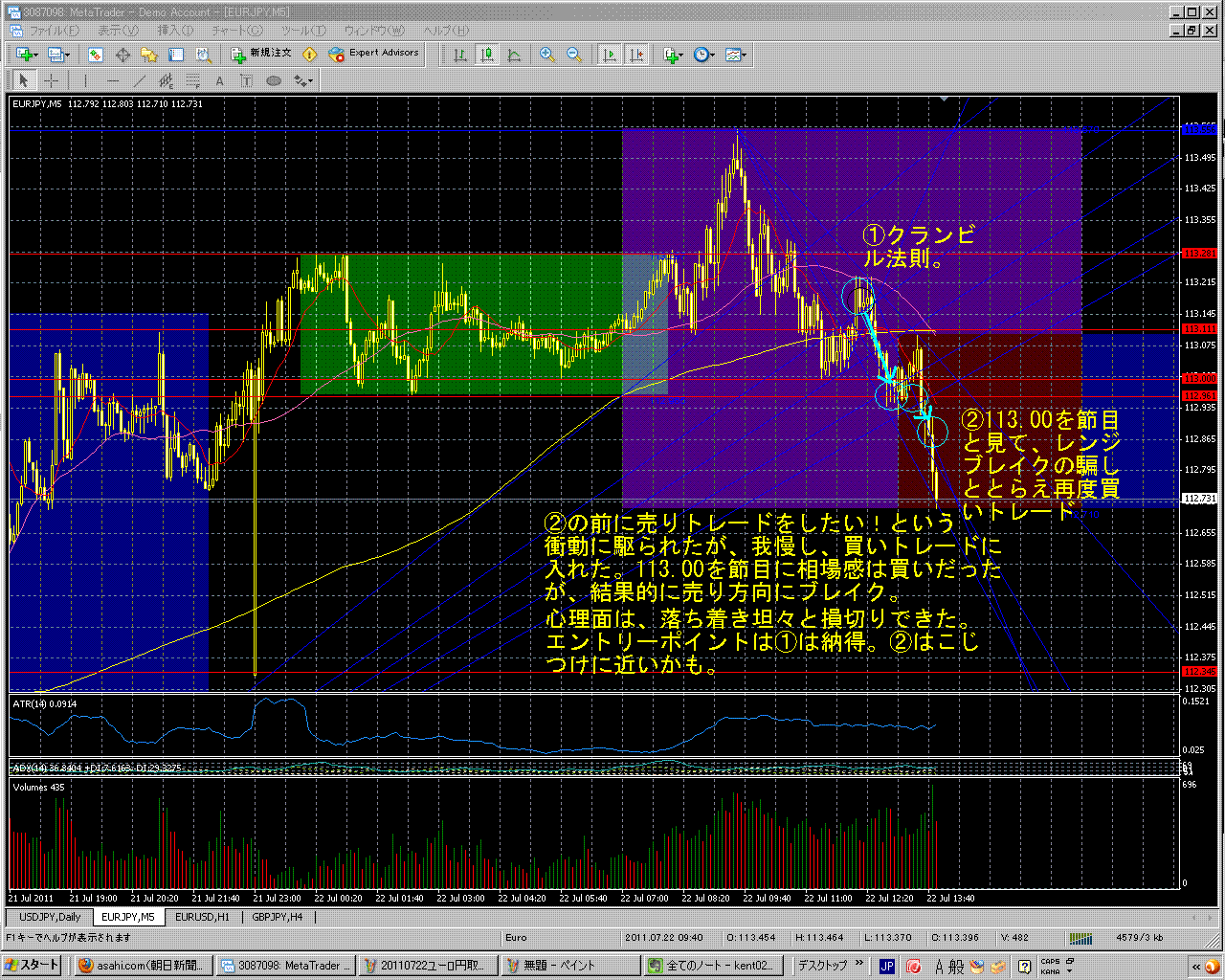Toggle the Chart Shift button
Image resolution: width=1225 pixels, height=980 pixels.
635,55
